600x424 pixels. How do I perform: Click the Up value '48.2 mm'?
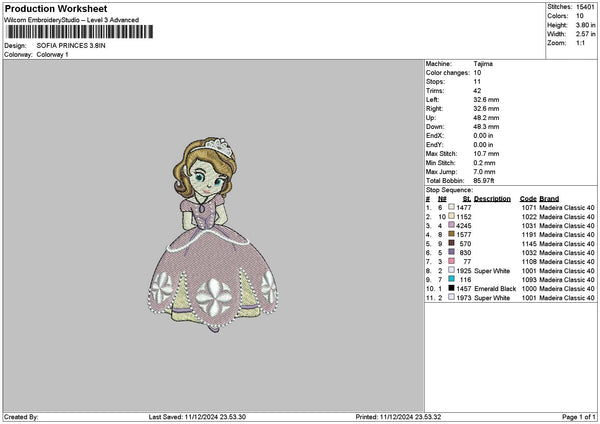[x=486, y=118]
